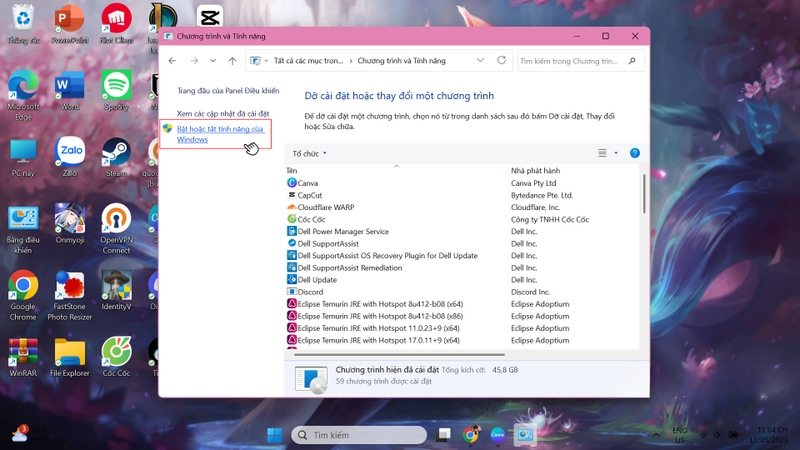This screenshot has width=800, height=450.
Task: Open Trang đầu của Panel Điều khiển link
Action: 228,90
